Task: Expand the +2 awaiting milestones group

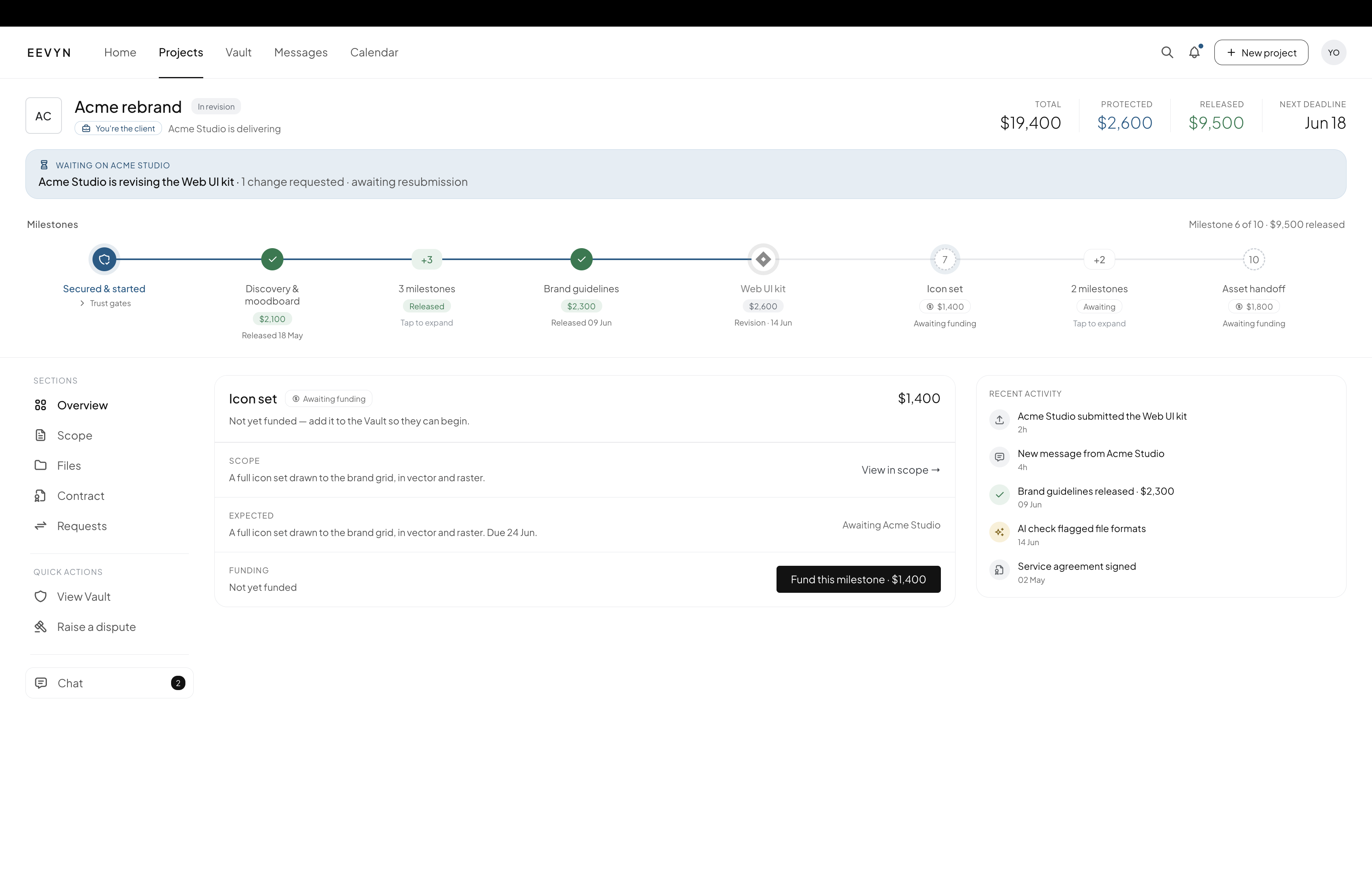Action: 1099,260
